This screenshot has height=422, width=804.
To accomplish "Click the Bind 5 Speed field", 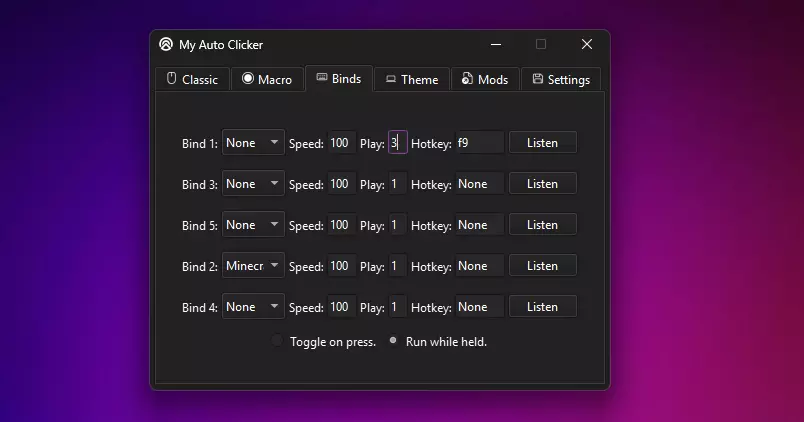I will point(341,225).
